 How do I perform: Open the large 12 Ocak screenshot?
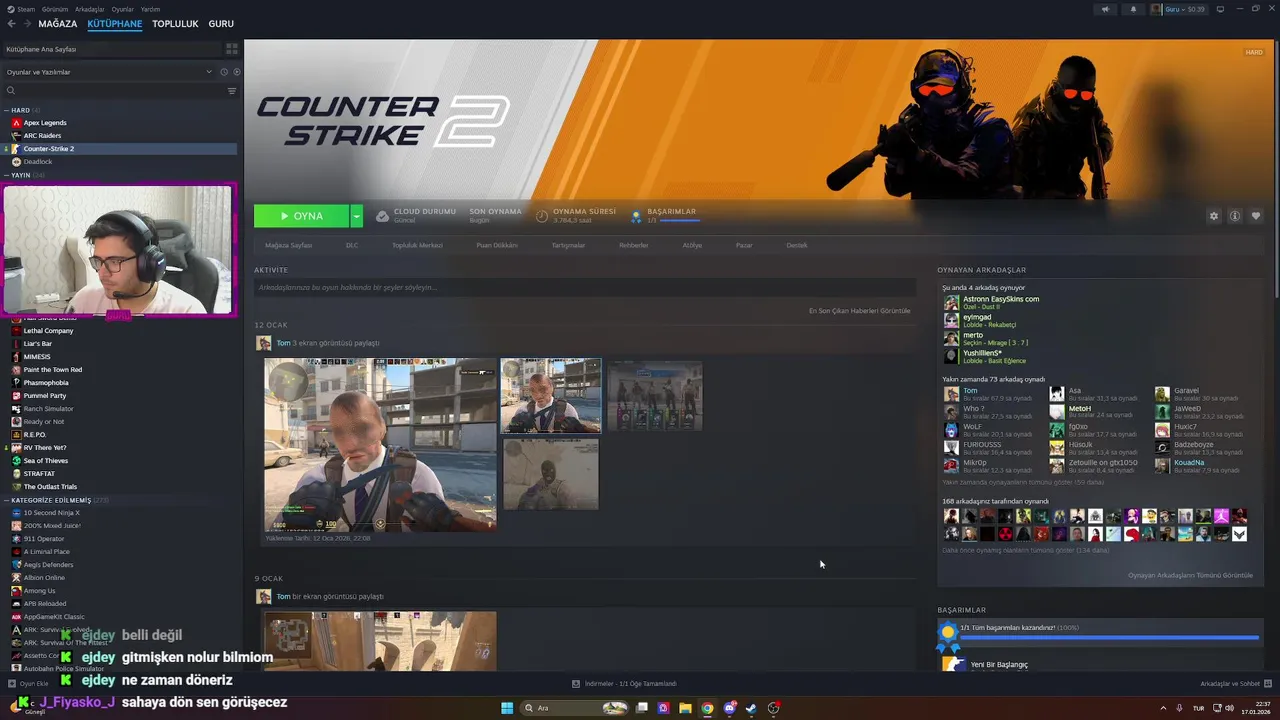pyautogui.click(x=380, y=445)
